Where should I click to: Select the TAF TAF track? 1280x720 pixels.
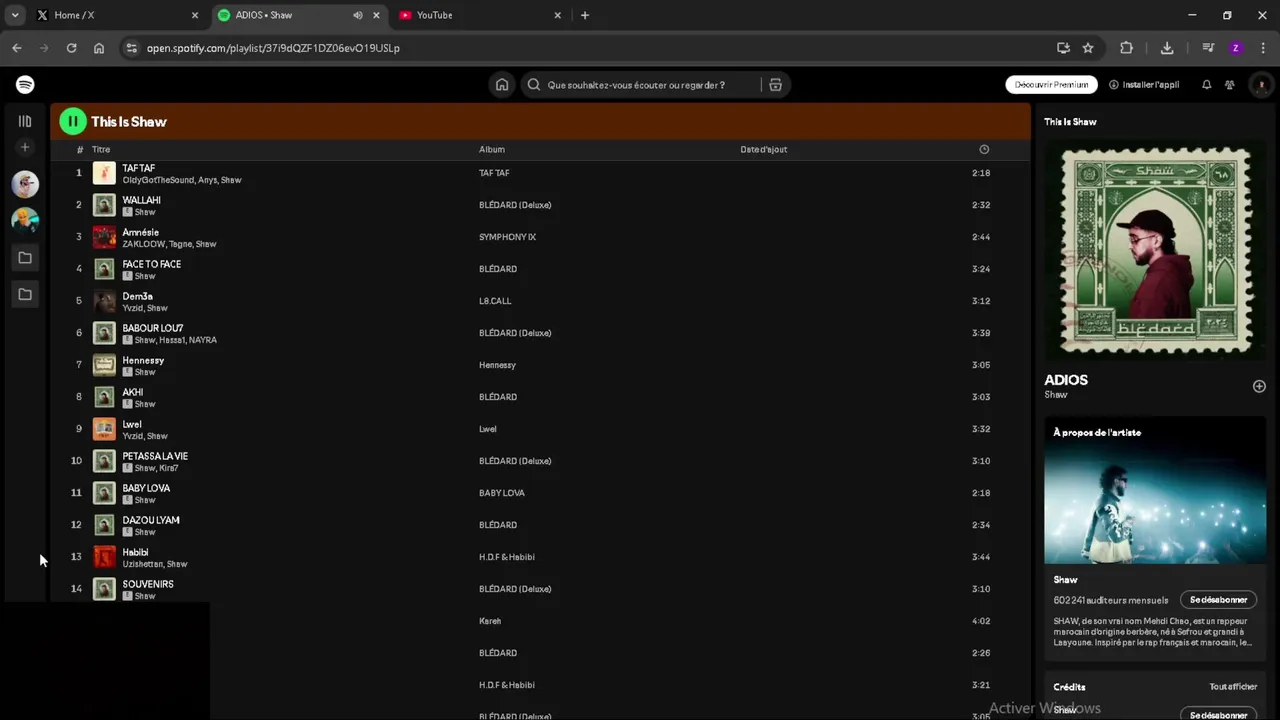point(540,173)
